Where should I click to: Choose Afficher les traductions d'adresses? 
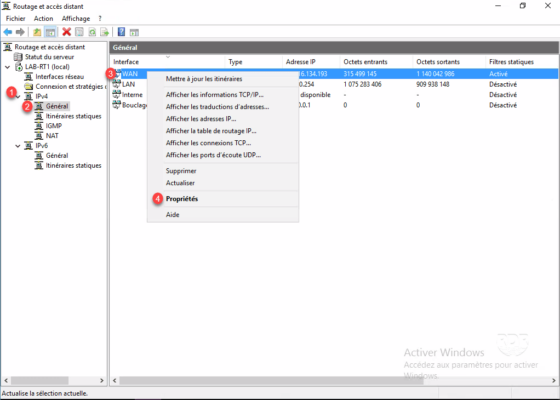click(223, 107)
